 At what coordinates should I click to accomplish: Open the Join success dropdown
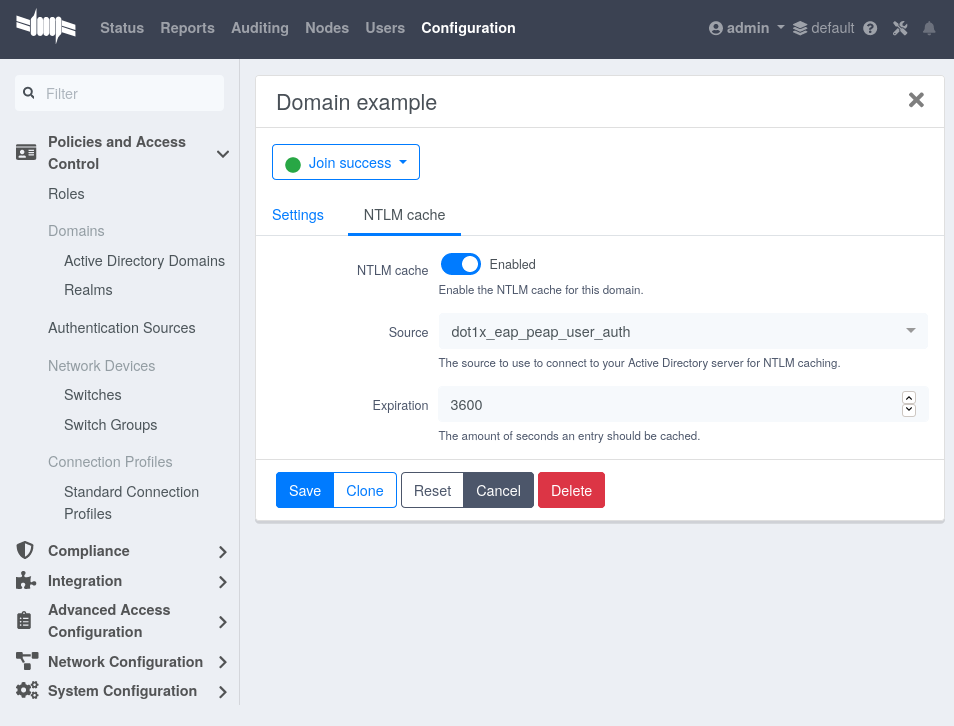[x=345, y=161]
